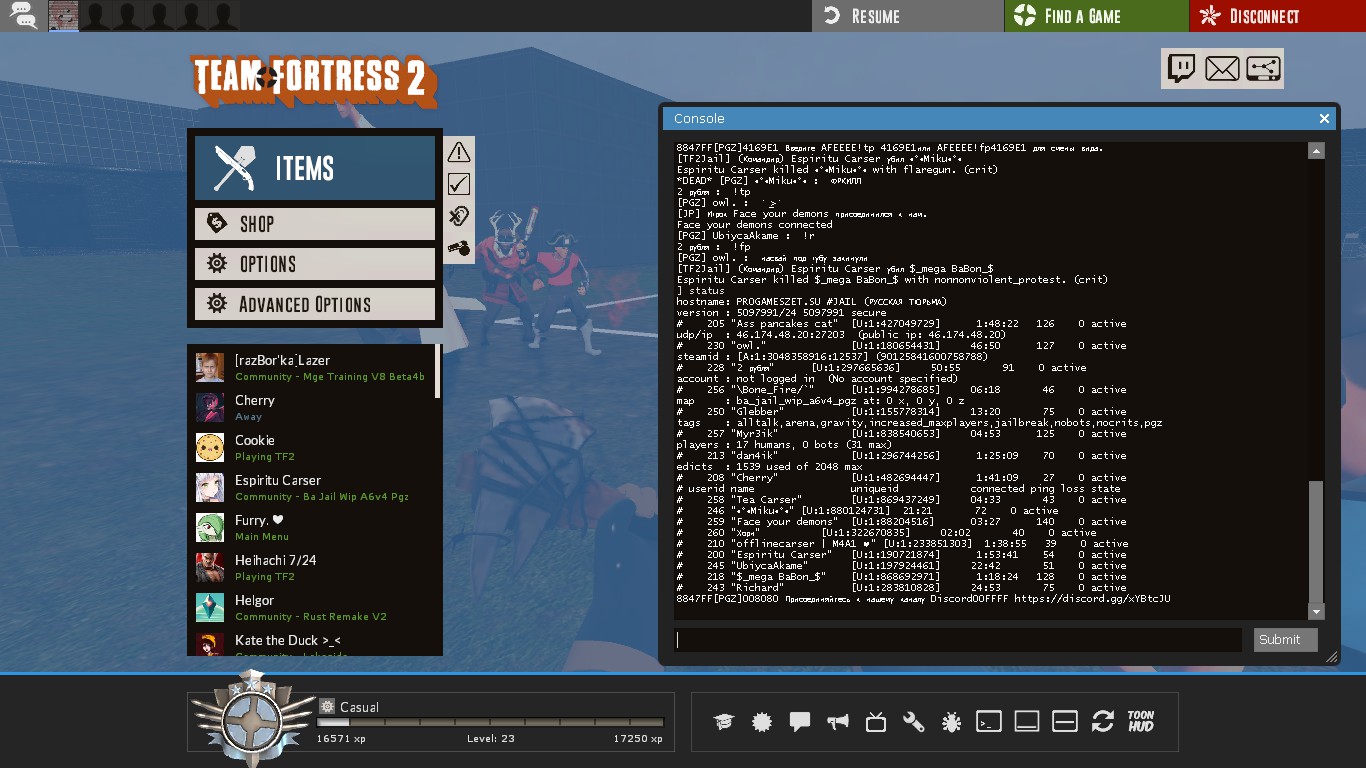Screen dimensions: 1366x768
Task: Open the mute players icon
Action: pyautogui.click(x=459, y=216)
